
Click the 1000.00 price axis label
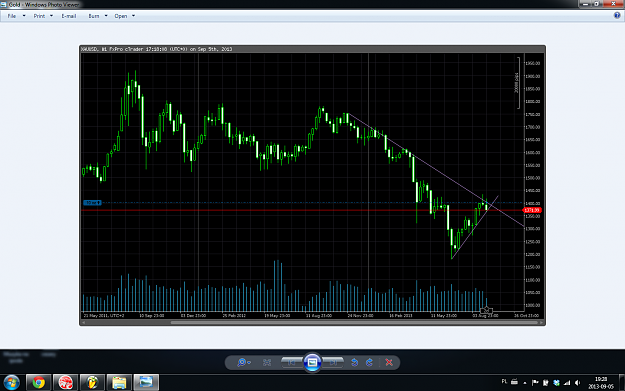coord(533,305)
